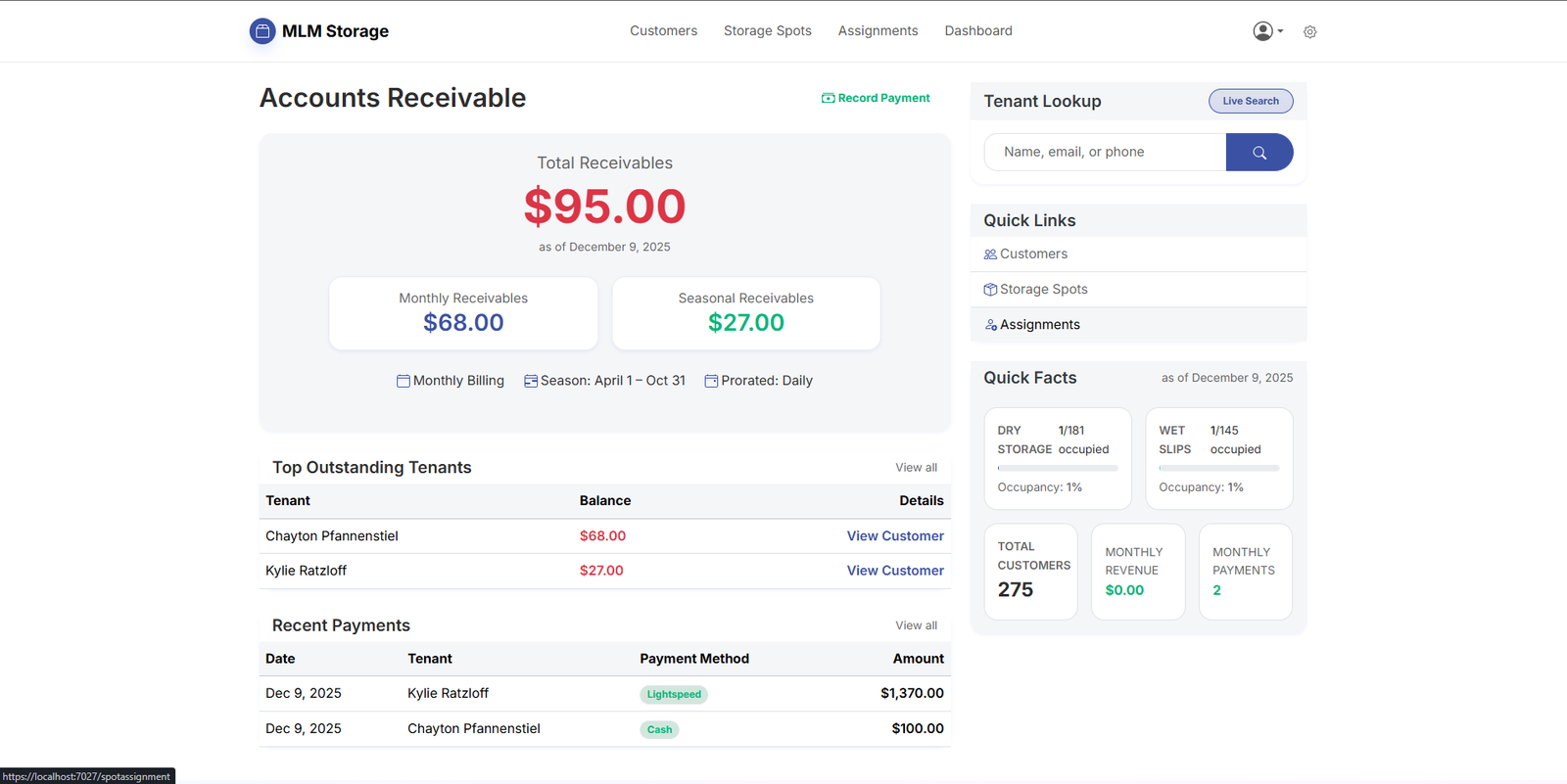1567x784 pixels.
Task: Click the Record Payment button
Action: [876, 98]
